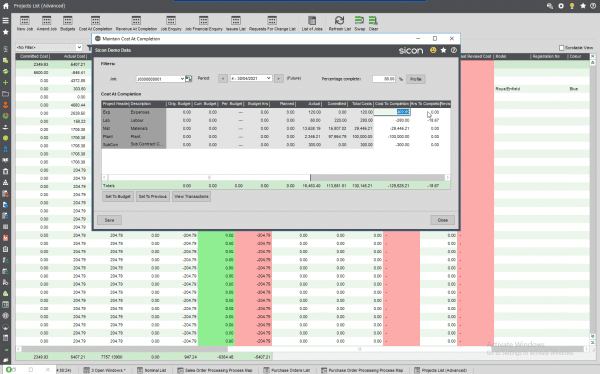The height and width of the screenshot is (374, 600).
Task: Click the job lookup icon beside Job field
Action: (188, 78)
